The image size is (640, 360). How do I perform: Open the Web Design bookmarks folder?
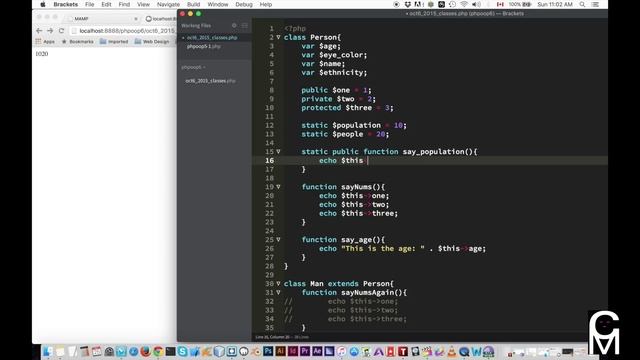[151, 42]
